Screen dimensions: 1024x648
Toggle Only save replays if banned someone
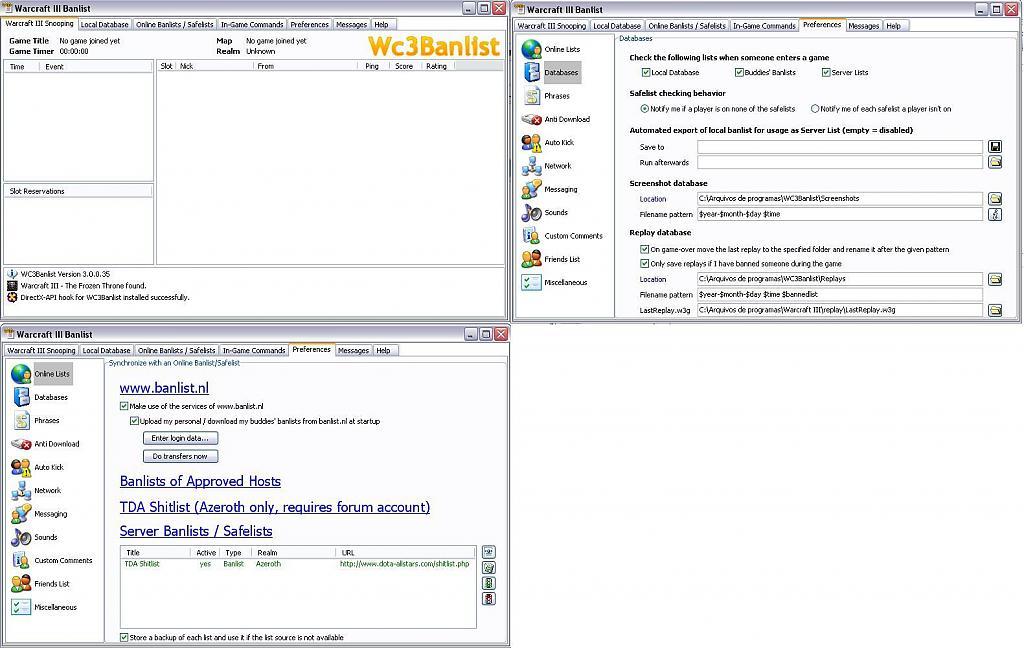click(x=645, y=264)
